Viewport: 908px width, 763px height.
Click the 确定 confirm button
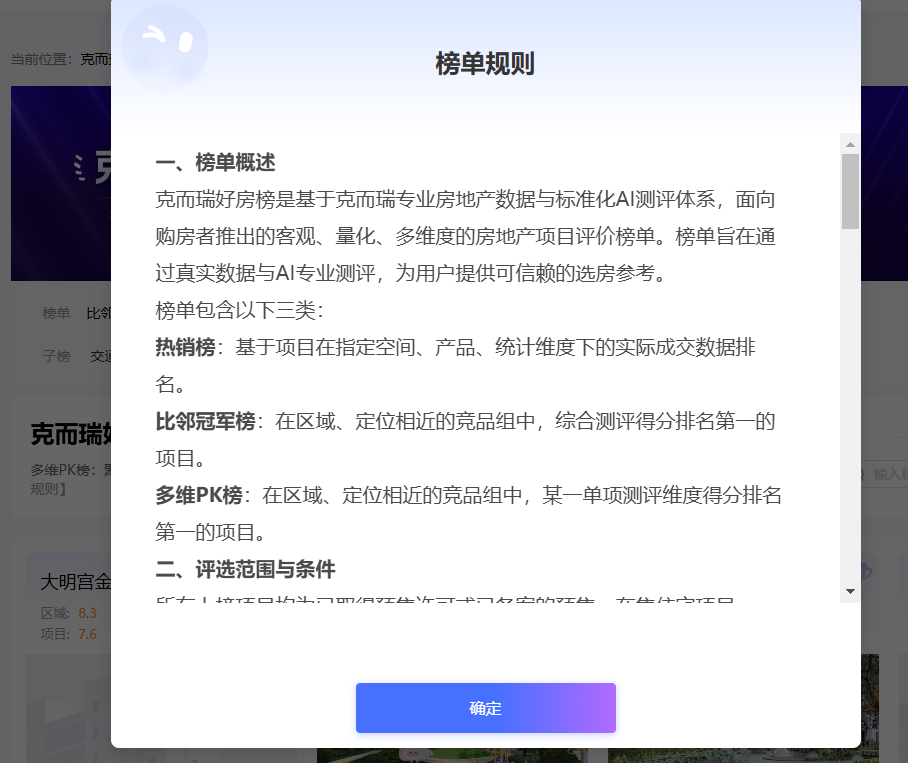point(485,707)
